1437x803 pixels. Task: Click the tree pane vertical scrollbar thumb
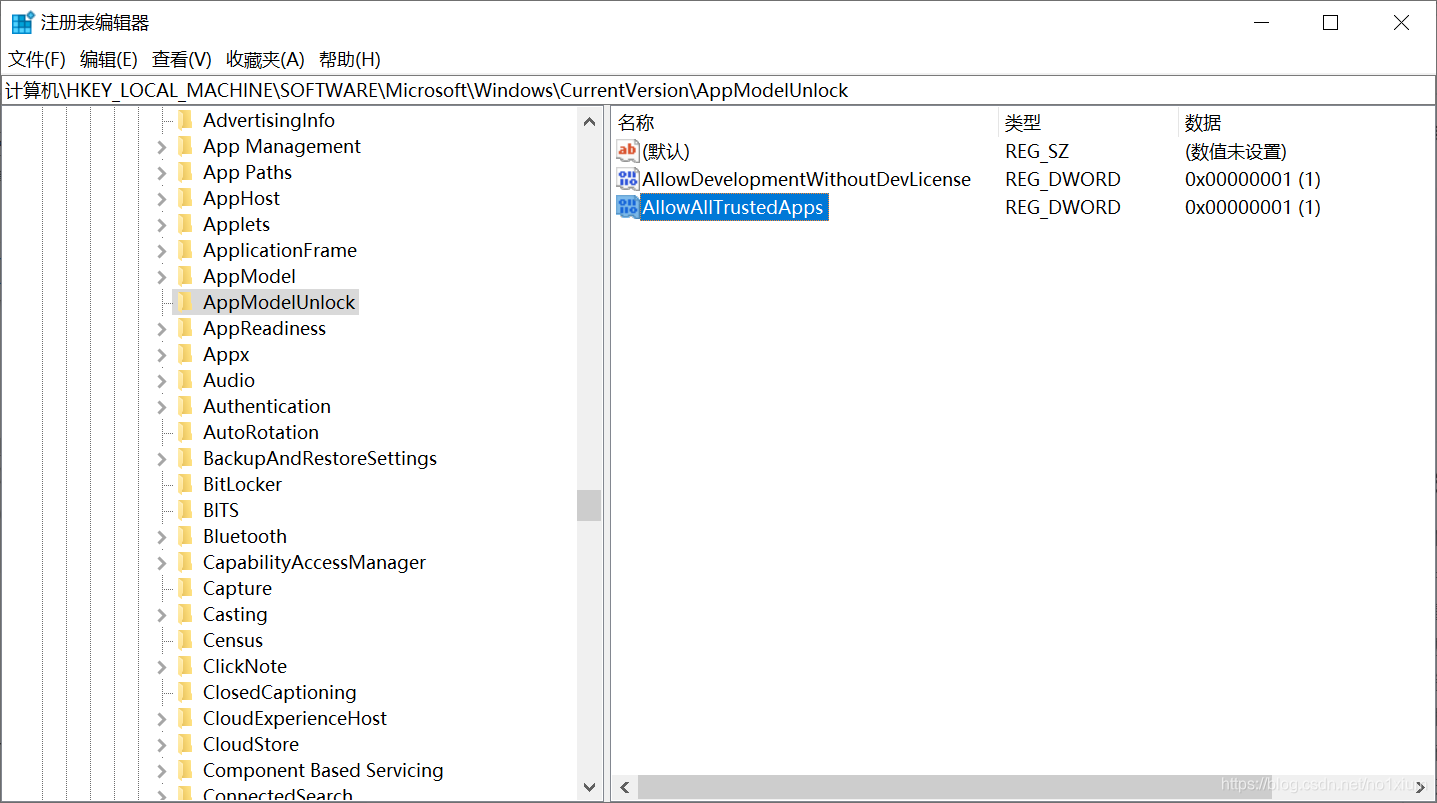tap(589, 505)
